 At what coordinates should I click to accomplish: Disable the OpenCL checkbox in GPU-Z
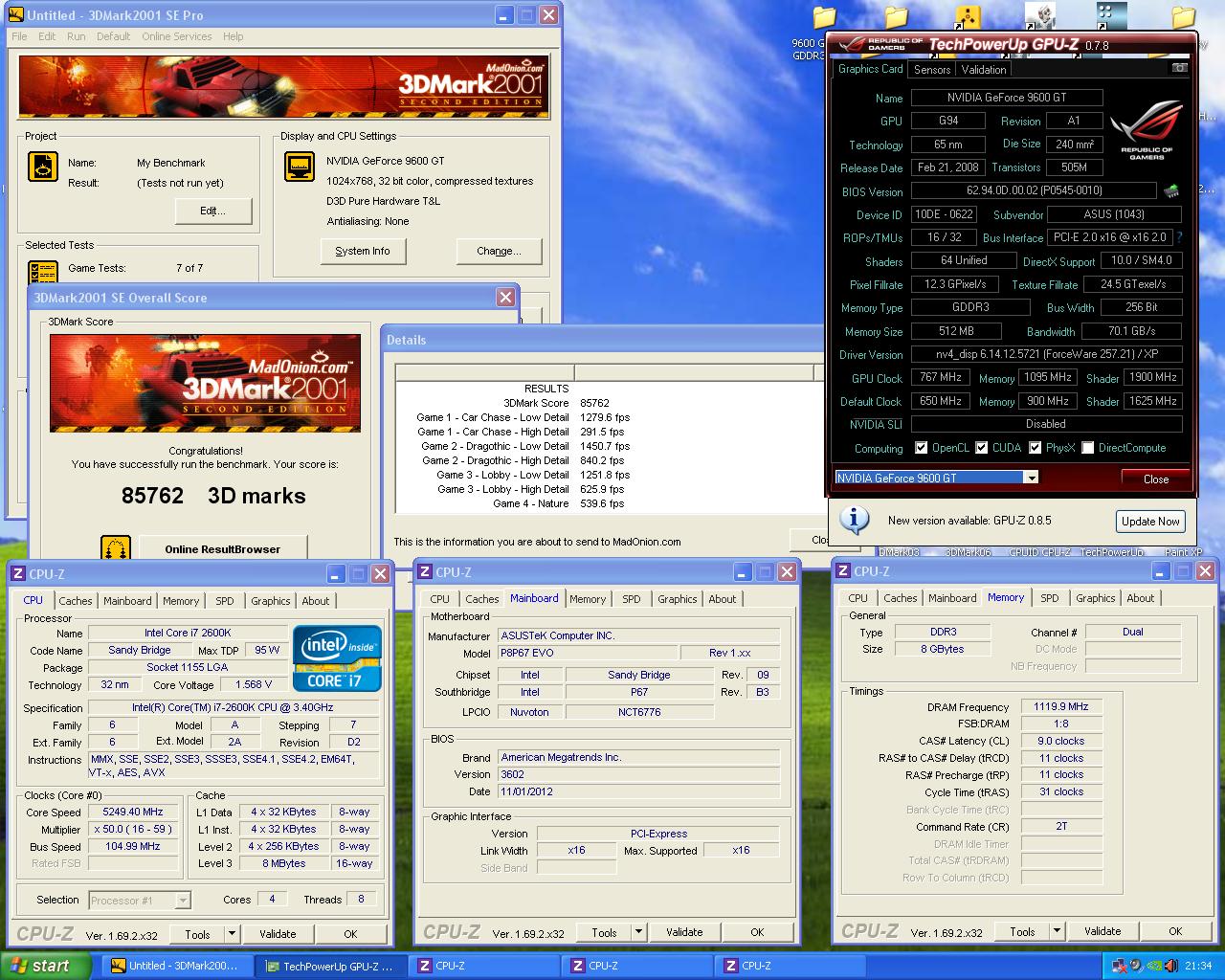tap(922, 448)
